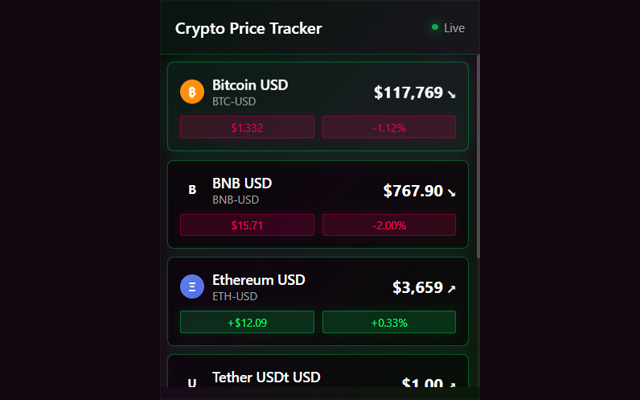
Task: Click the Ethereum price $3,659
Action: (417, 288)
